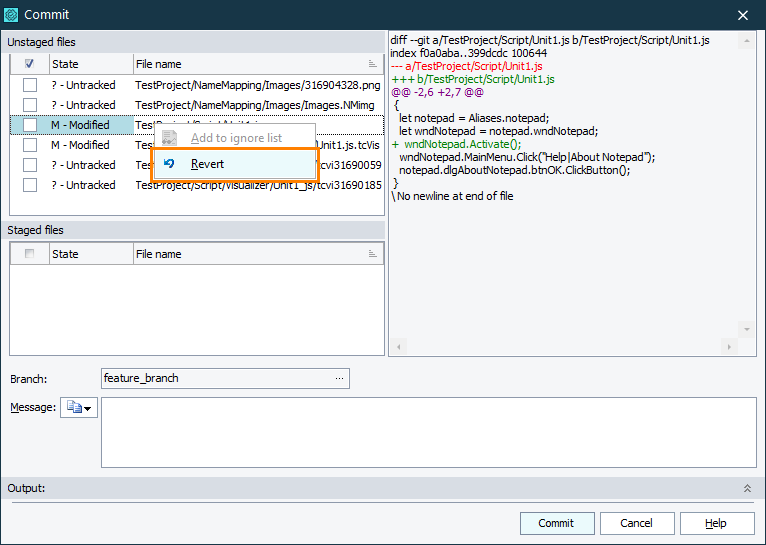Collapse the Output section with chevron
Screen dimensions: 766x545
point(746,488)
